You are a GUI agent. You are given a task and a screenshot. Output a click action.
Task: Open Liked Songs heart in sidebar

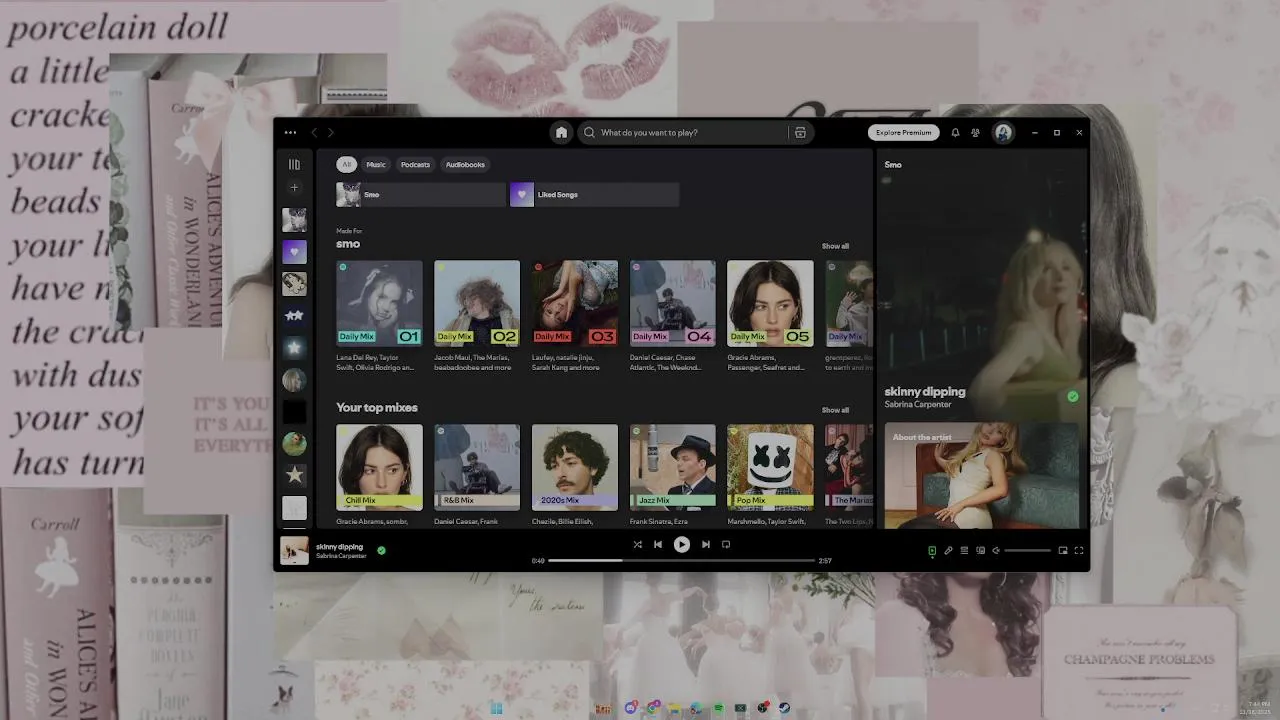294,251
